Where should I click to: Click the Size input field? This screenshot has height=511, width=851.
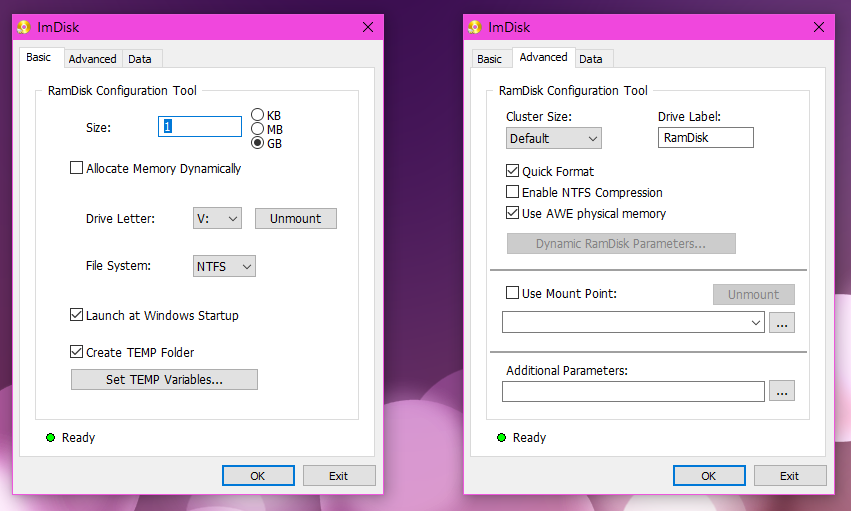(x=200, y=126)
